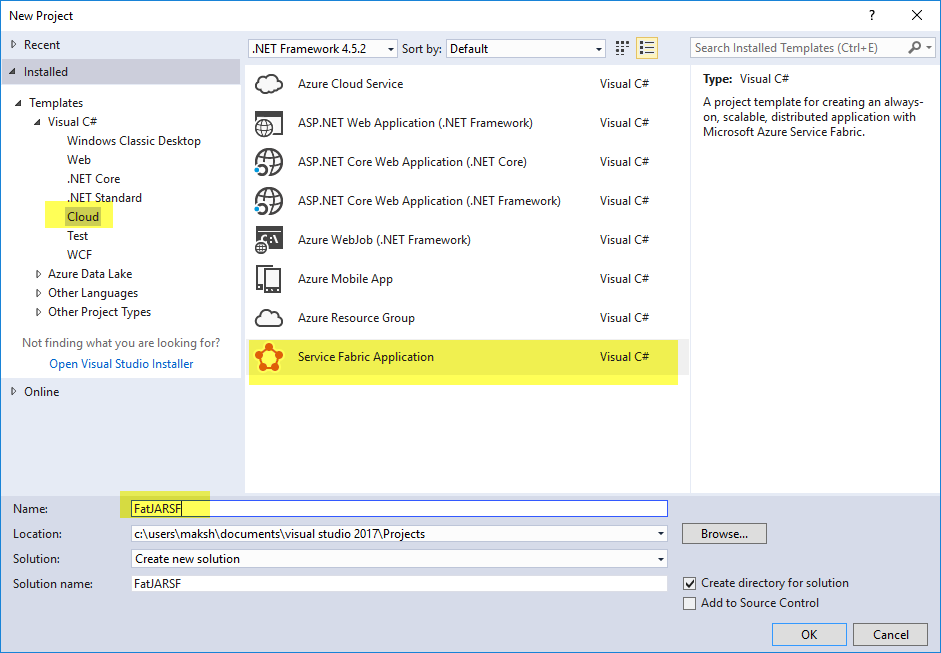The image size is (941, 653).
Task: Collapse the Installed section
Action: (x=13, y=71)
